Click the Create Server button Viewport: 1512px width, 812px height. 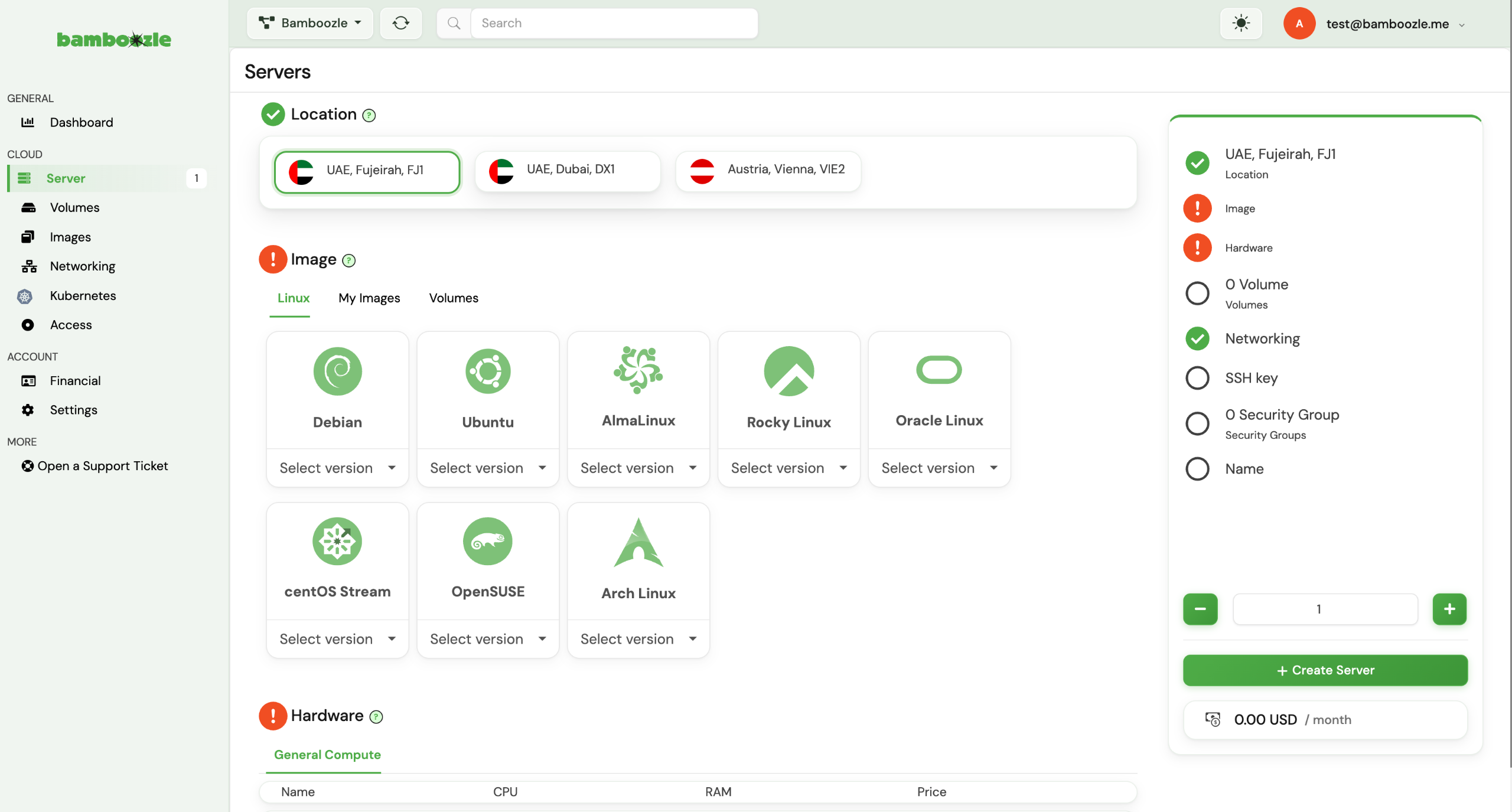1325,670
